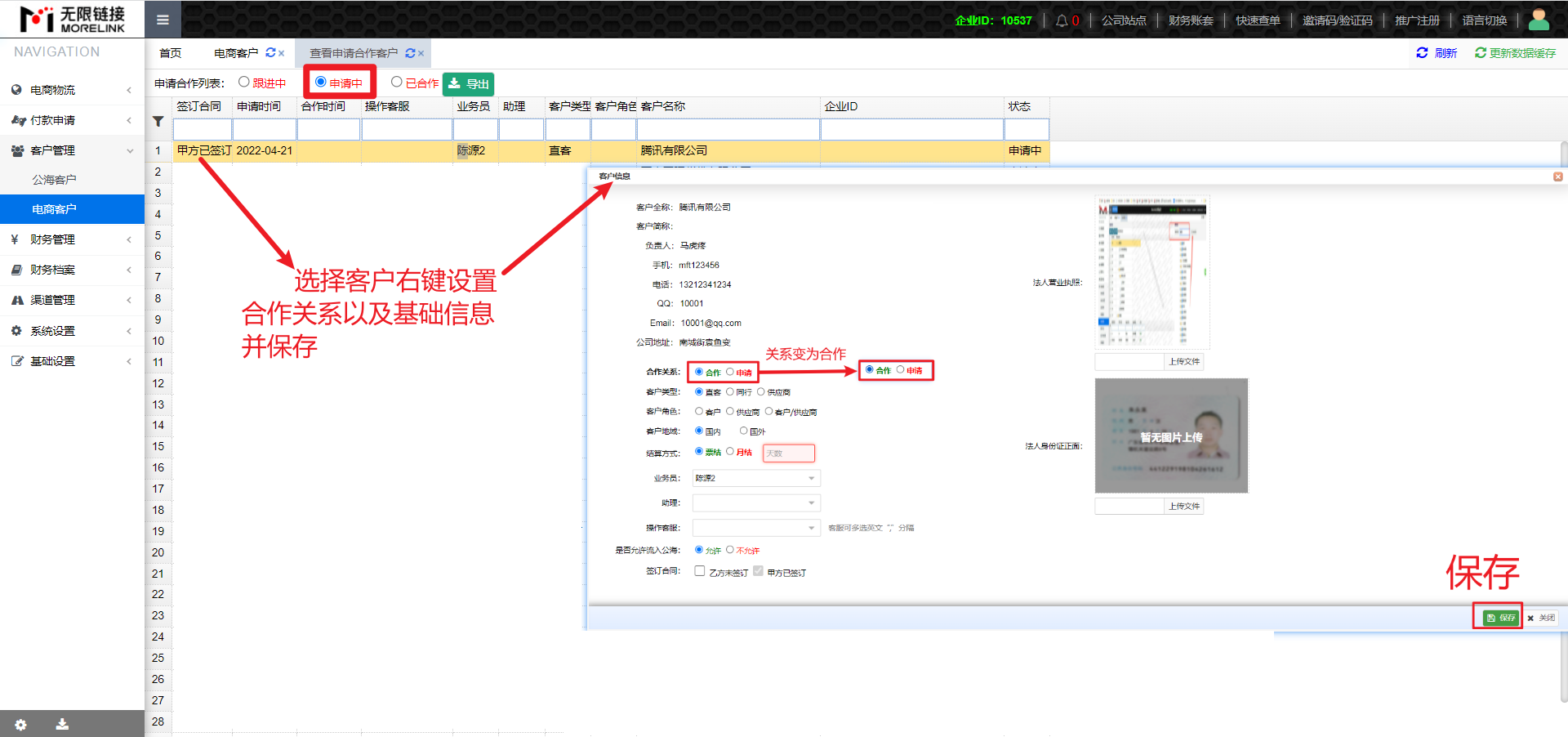This screenshot has width=1568, height=737.
Task: Tick the 乙方未签订 checkbox
Action: pos(700,571)
